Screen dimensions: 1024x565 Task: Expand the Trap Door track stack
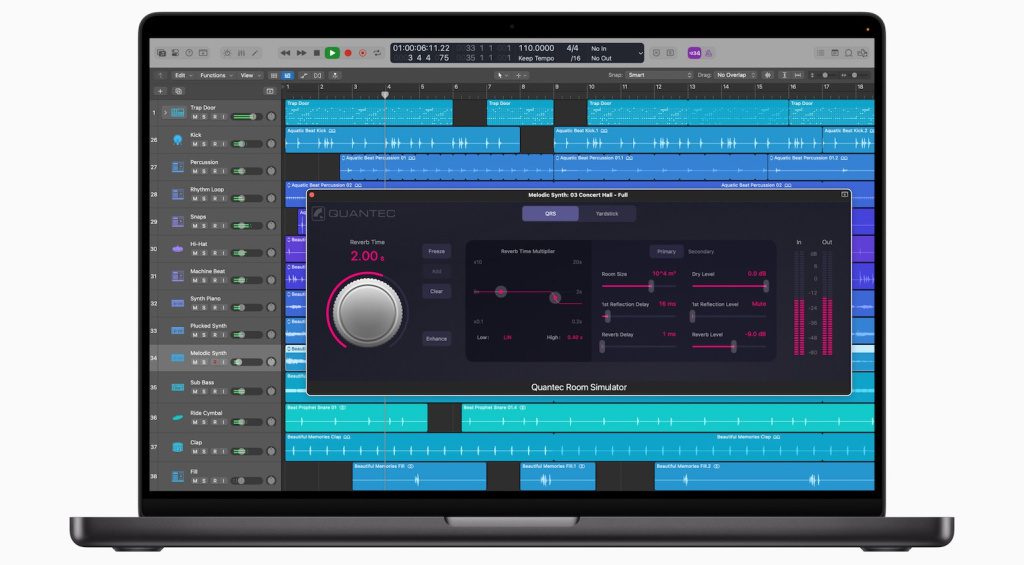tap(165, 112)
